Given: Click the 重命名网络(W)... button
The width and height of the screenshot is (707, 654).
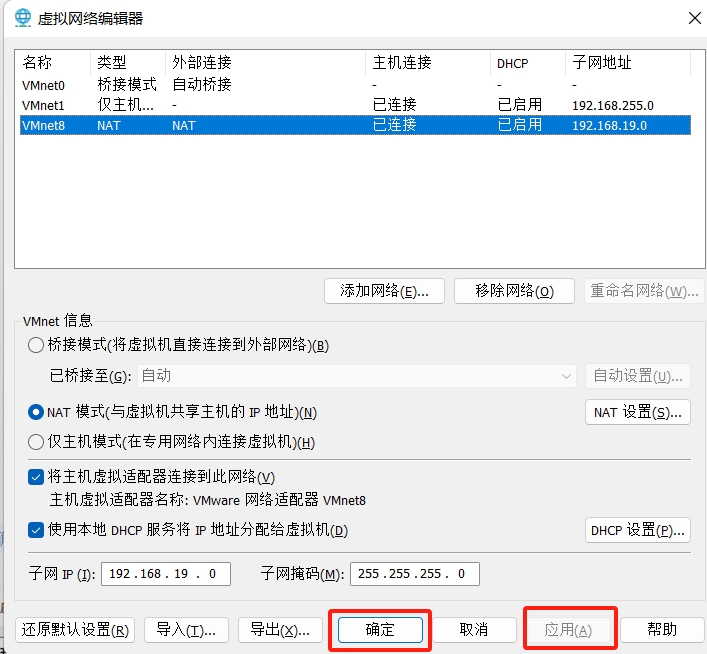Looking at the screenshot, I should point(644,291).
